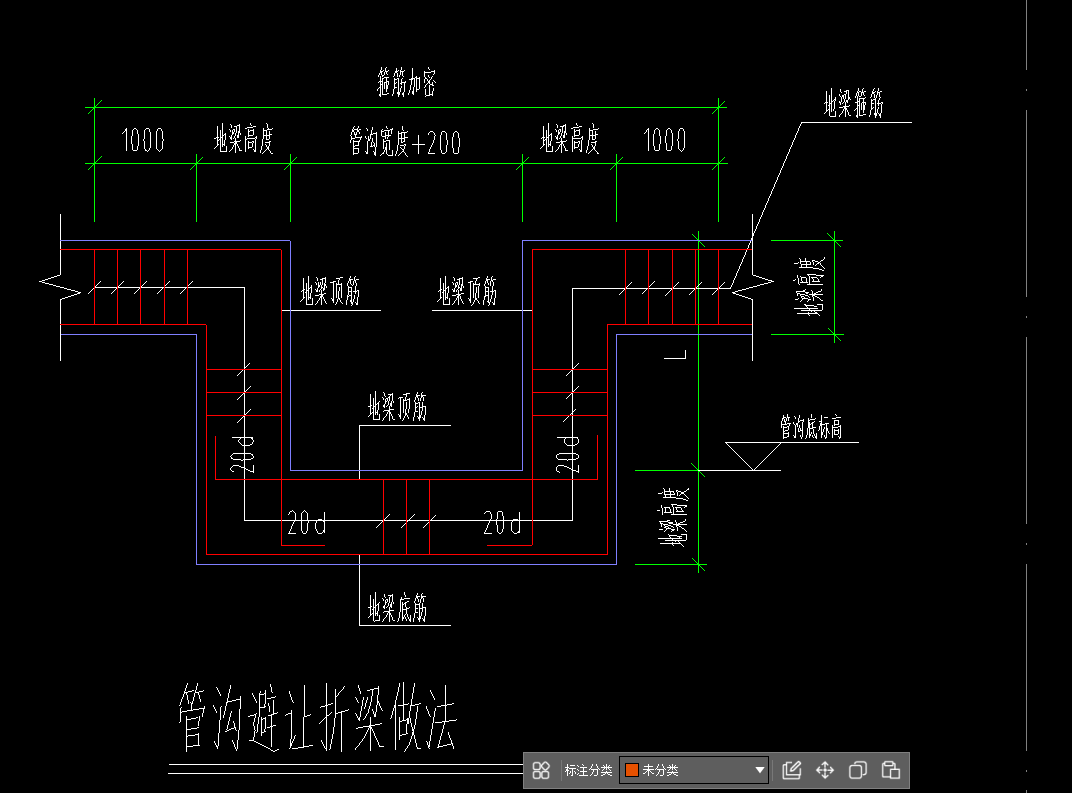Select the 地梁底筋 label below the beam

[397, 607]
